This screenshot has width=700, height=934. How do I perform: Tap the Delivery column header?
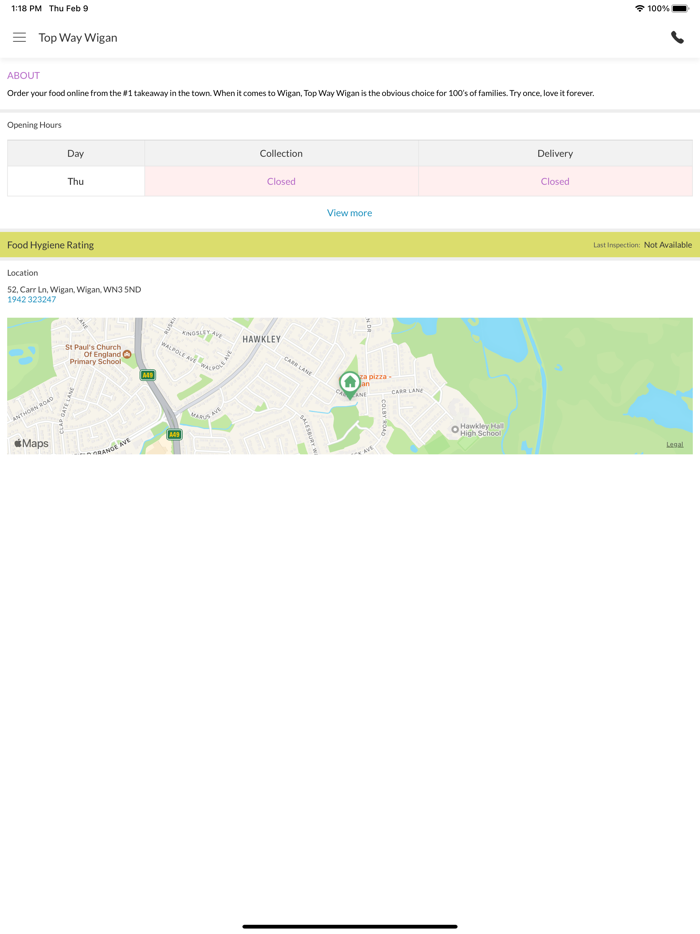tap(555, 154)
